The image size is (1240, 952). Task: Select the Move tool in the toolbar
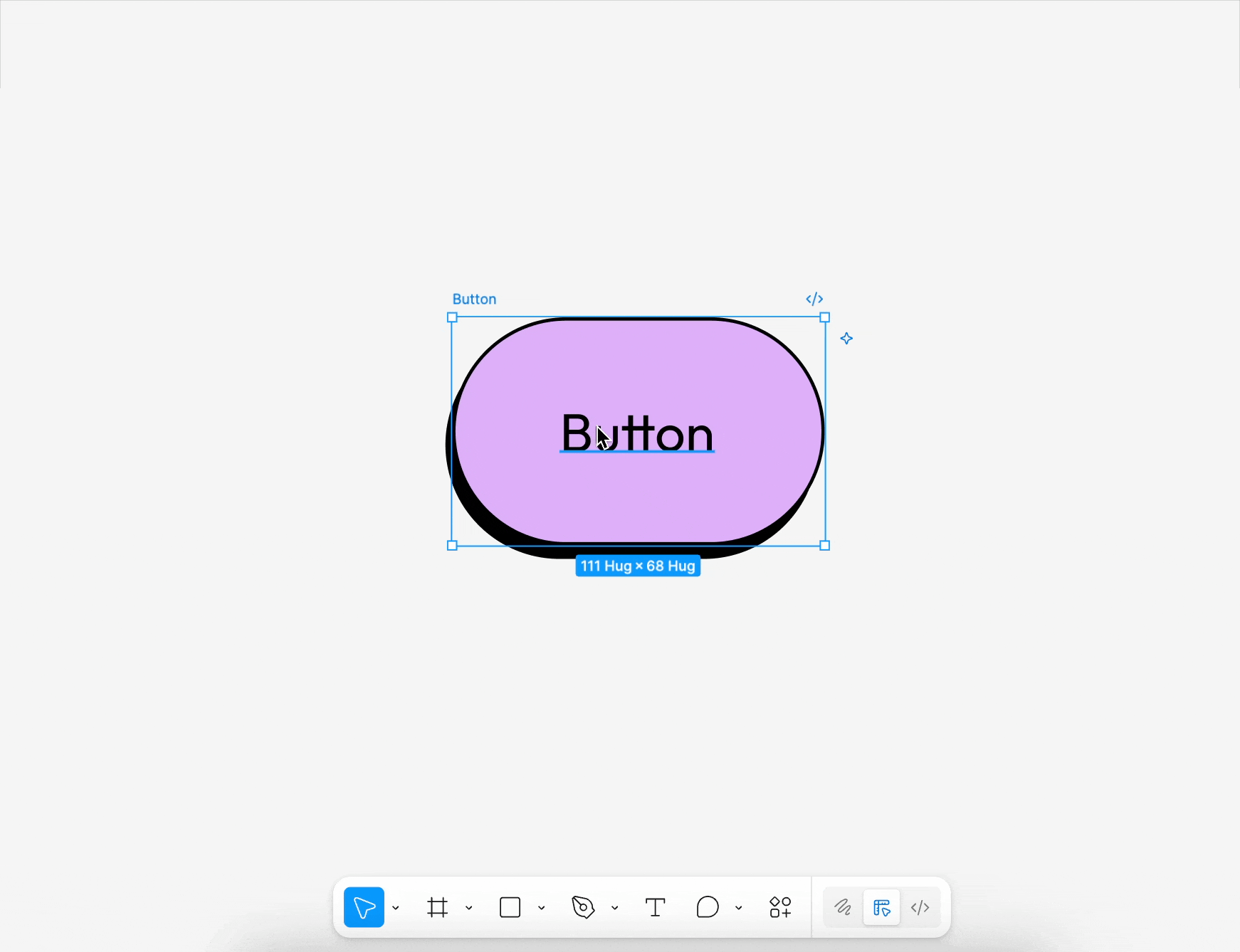[364, 907]
